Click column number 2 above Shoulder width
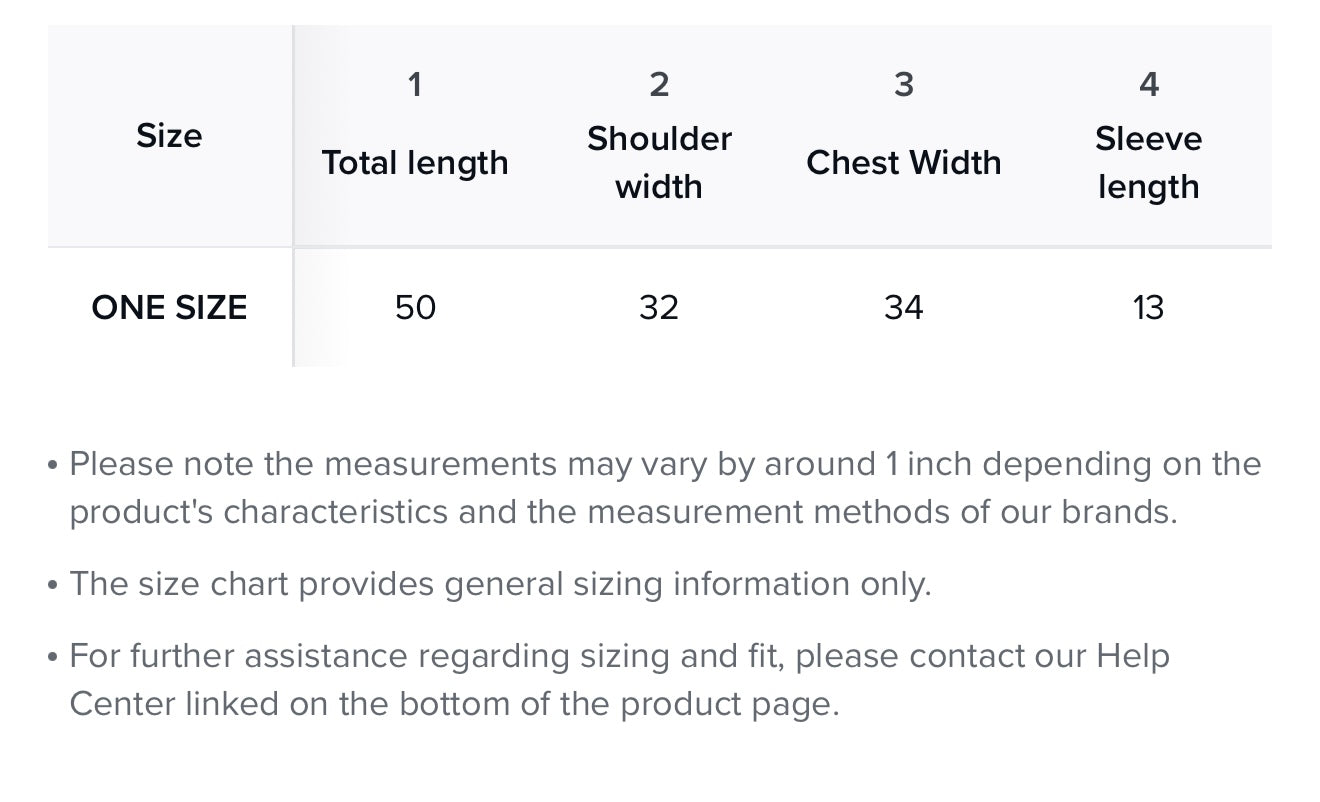Image resolution: width=1320 pixels, height=802 pixels. coord(659,85)
